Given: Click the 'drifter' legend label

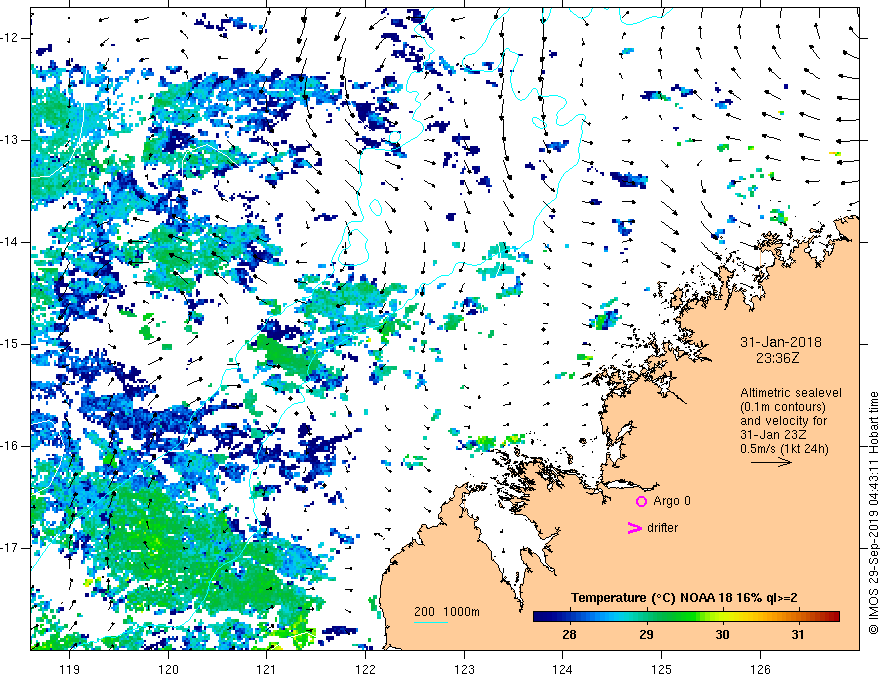Looking at the screenshot, I should [662, 528].
